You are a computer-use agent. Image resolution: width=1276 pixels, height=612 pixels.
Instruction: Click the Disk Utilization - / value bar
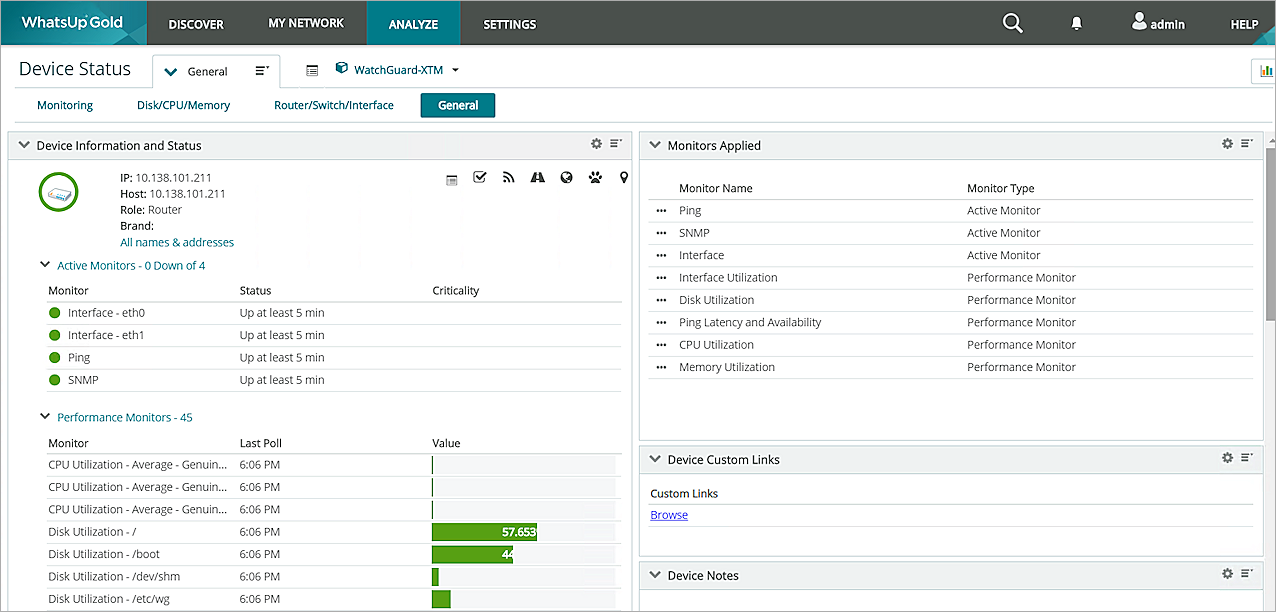click(x=484, y=532)
